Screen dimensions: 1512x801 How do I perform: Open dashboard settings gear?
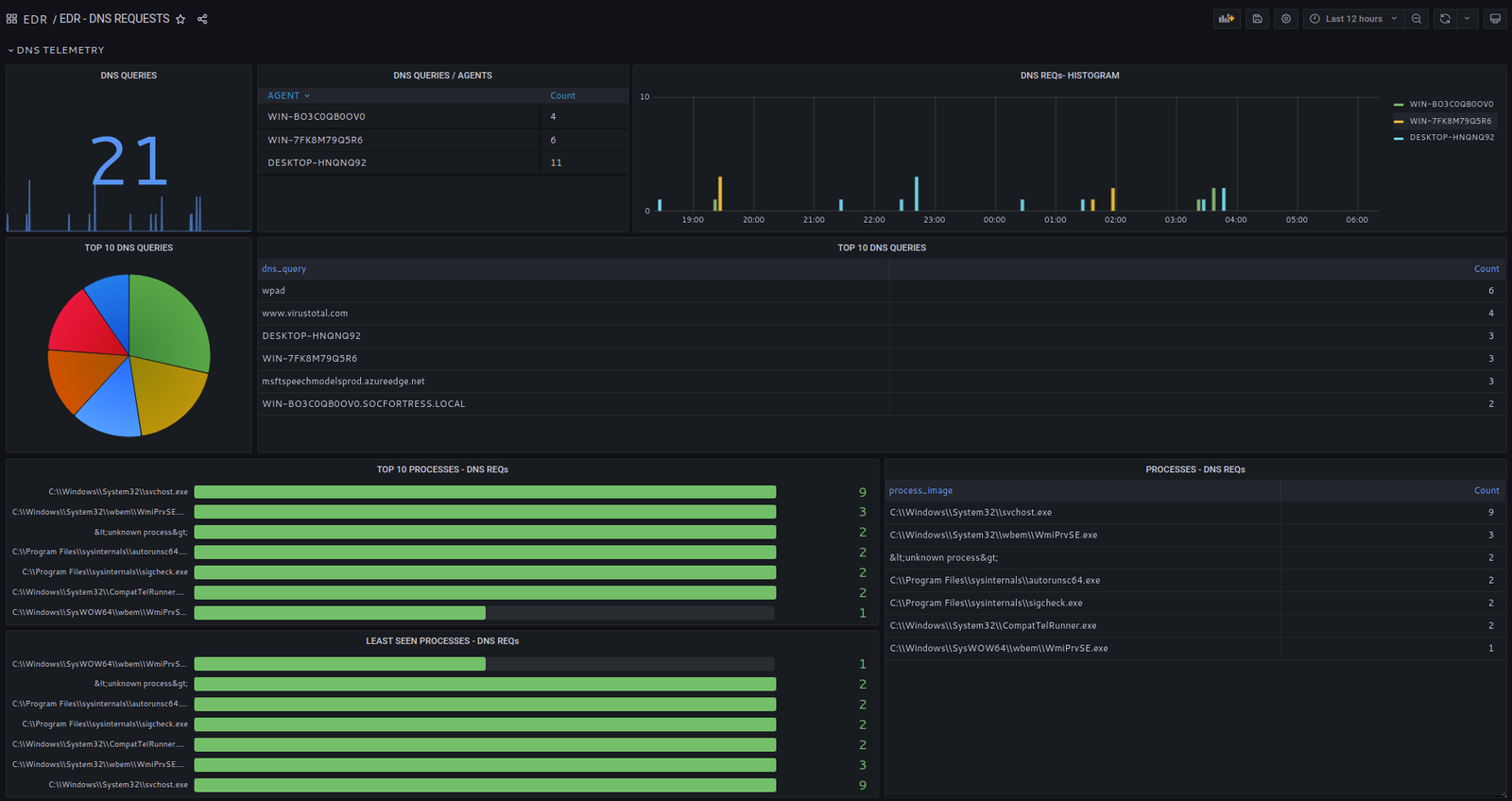tap(1286, 19)
